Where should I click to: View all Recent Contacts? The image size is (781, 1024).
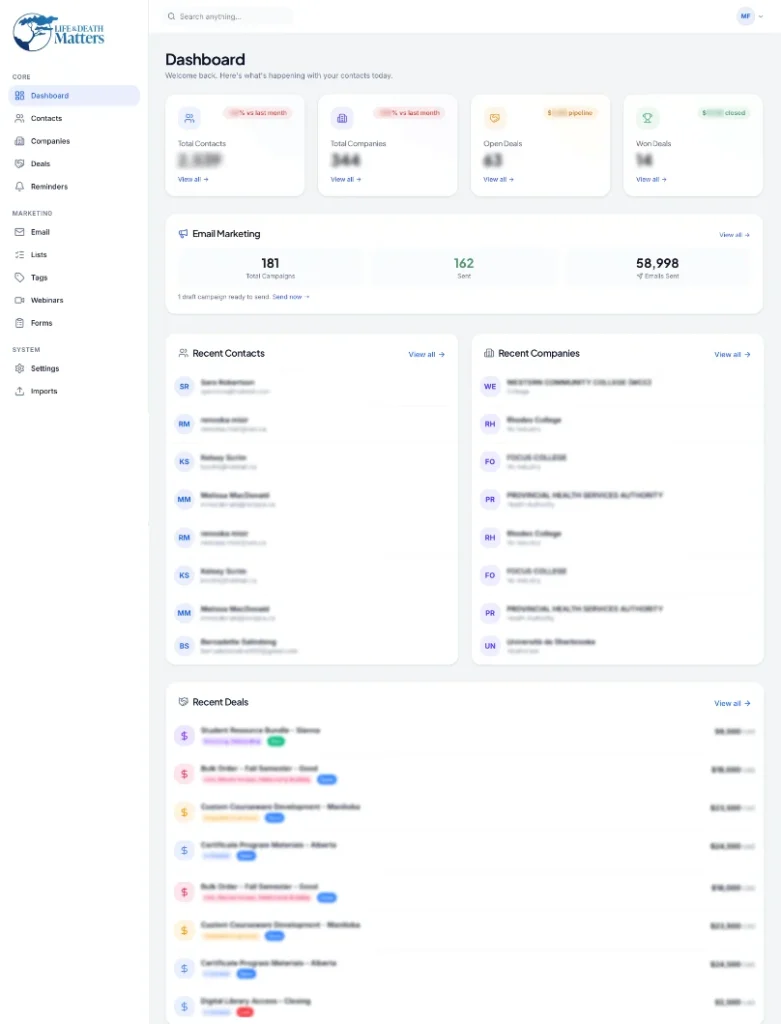[426, 355]
